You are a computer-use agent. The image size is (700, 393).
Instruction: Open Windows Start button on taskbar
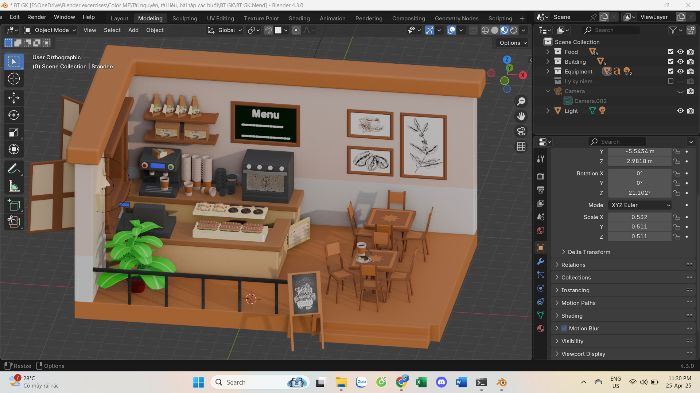point(199,382)
